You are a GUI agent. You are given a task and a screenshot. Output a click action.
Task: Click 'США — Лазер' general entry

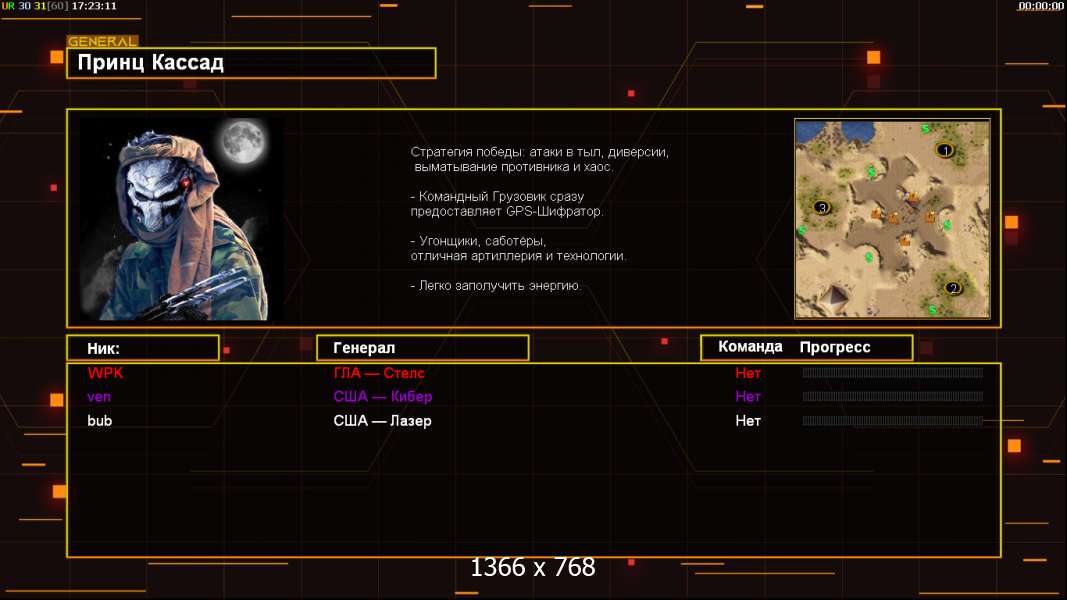tap(382, 420)
